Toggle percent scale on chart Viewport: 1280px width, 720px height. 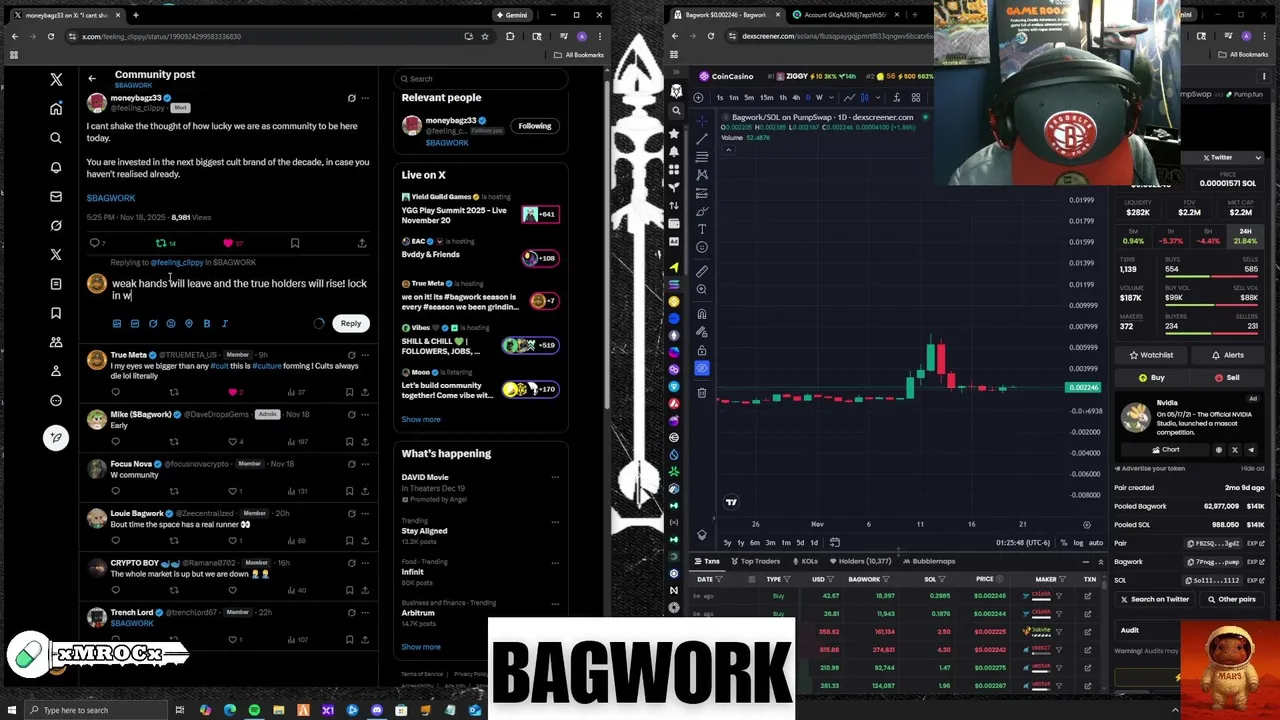click(x=1065, y=543)
